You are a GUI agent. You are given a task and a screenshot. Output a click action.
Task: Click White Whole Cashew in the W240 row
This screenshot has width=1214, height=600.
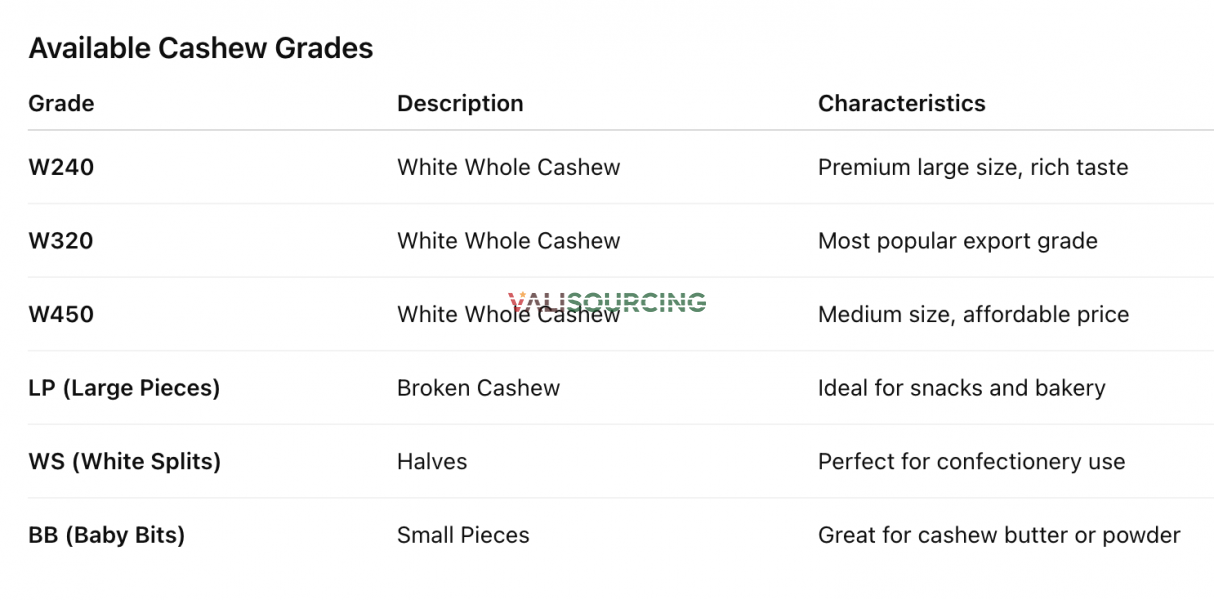pos(508,167)
